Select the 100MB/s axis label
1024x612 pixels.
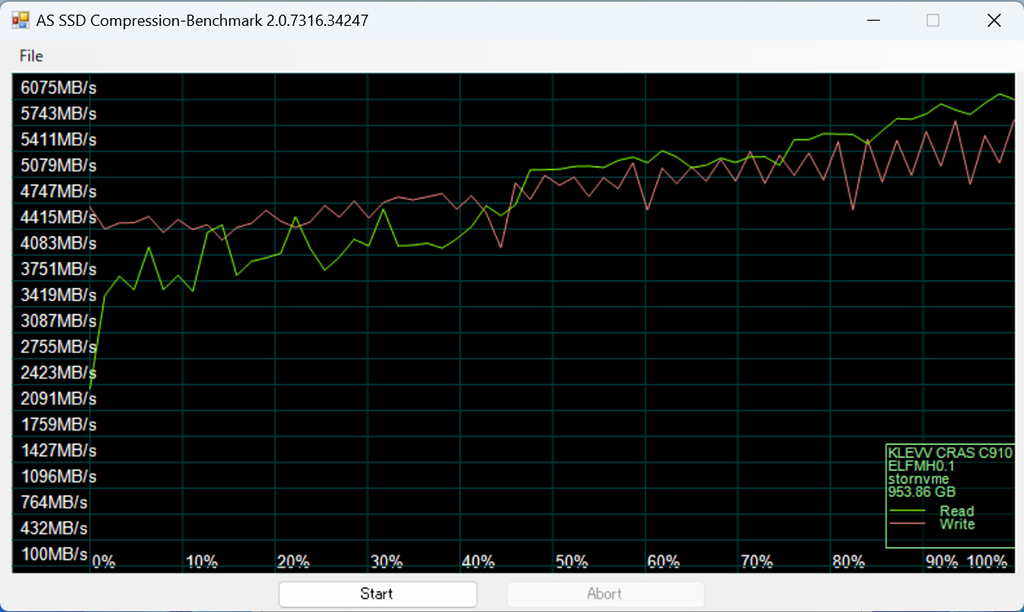point(54,554)
